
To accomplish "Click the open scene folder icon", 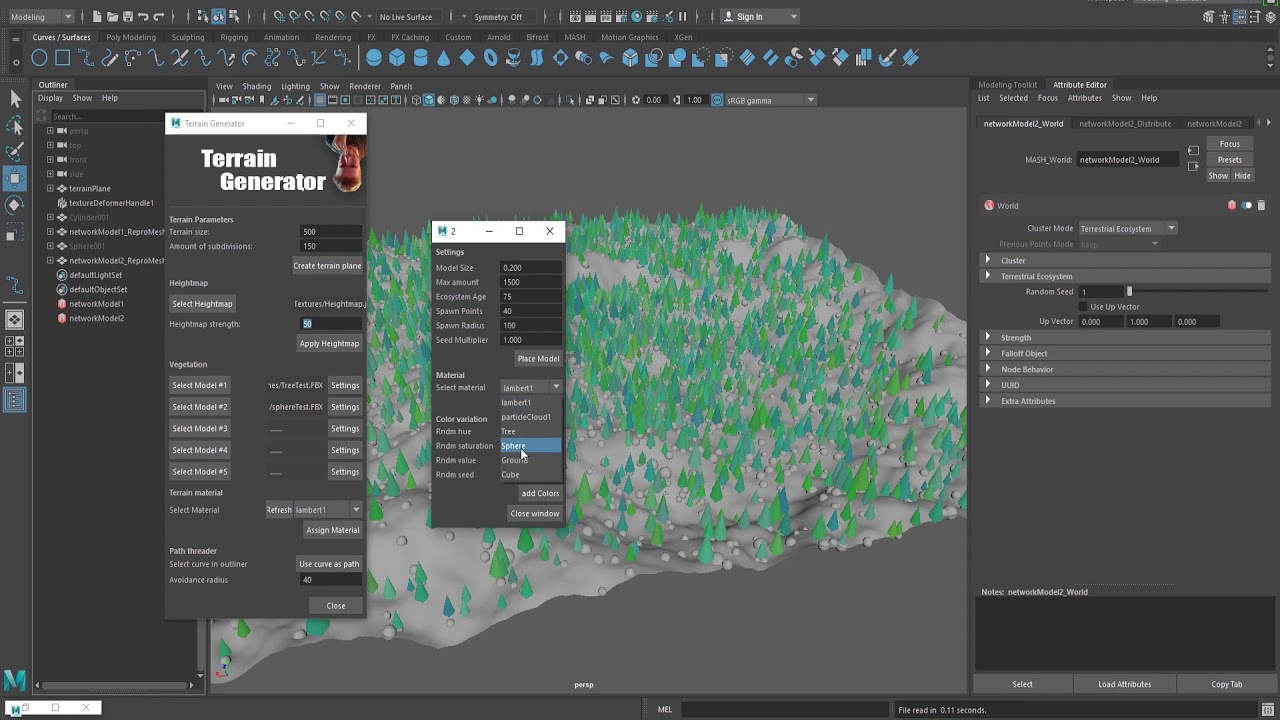I will tap(111, 16).
